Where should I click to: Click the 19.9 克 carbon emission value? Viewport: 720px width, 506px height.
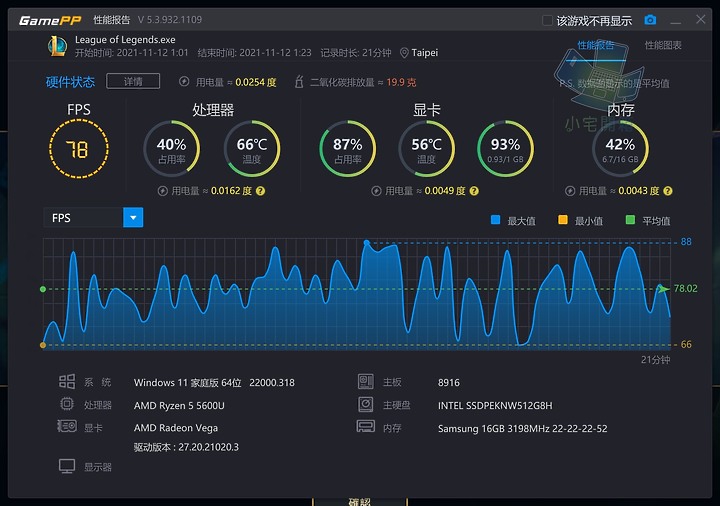pos(401,82)
